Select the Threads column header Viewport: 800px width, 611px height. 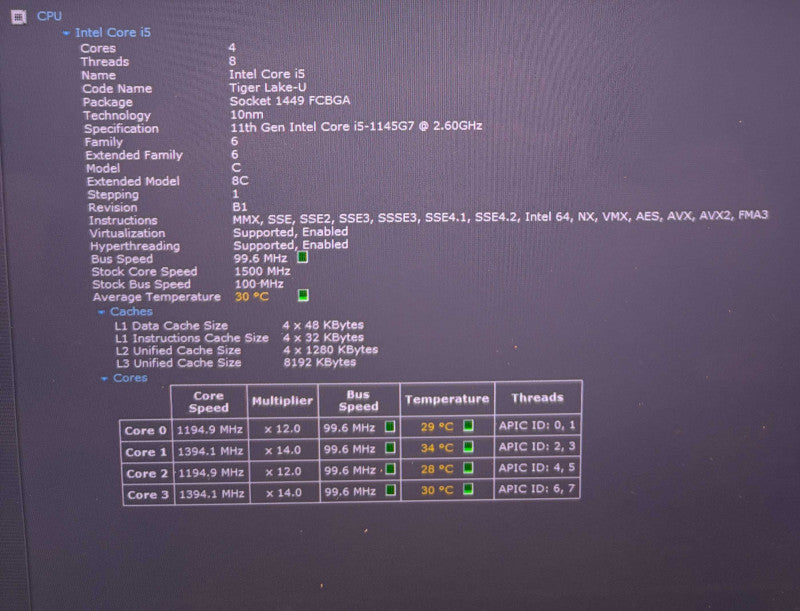click(537, 397)
